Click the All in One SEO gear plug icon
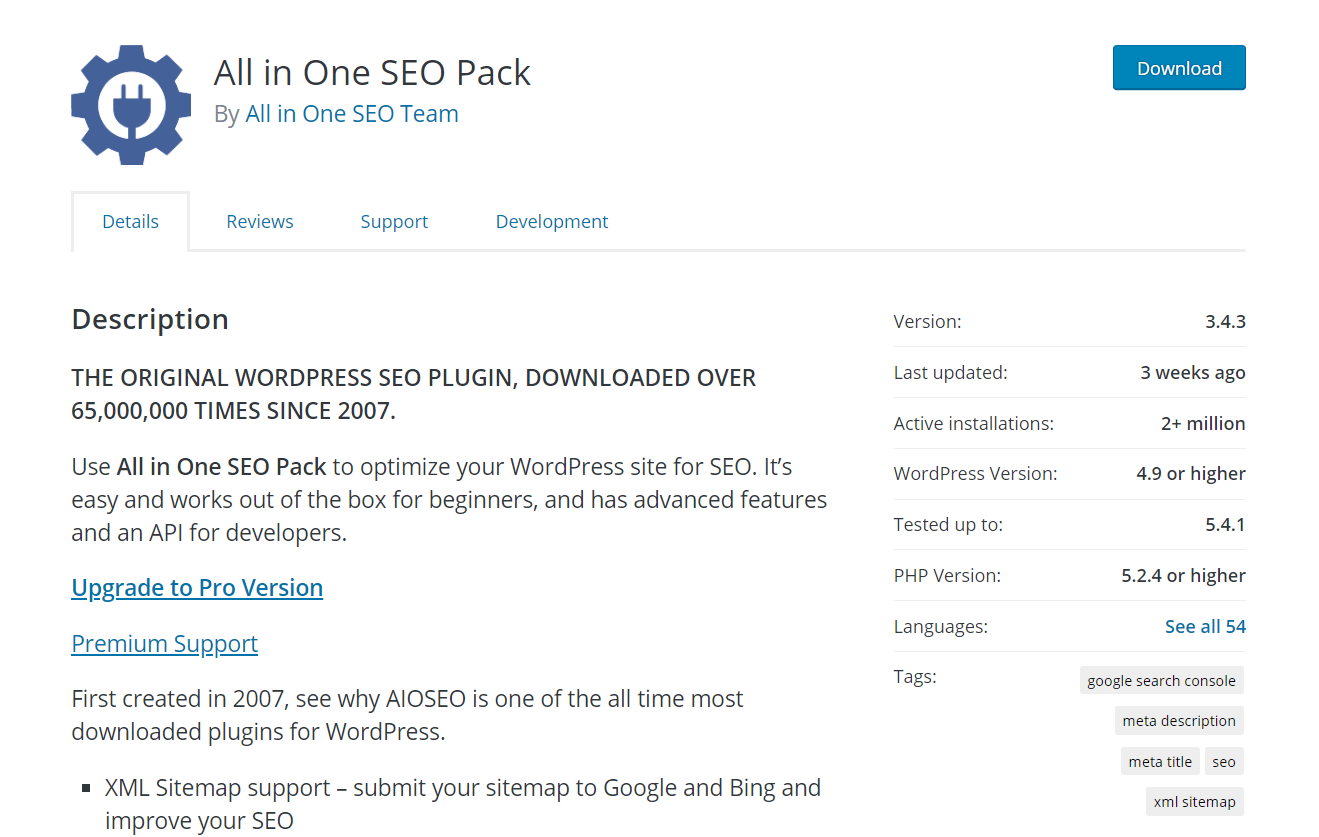This screenshot has height=837, width=1319. [x=131, y=105]
